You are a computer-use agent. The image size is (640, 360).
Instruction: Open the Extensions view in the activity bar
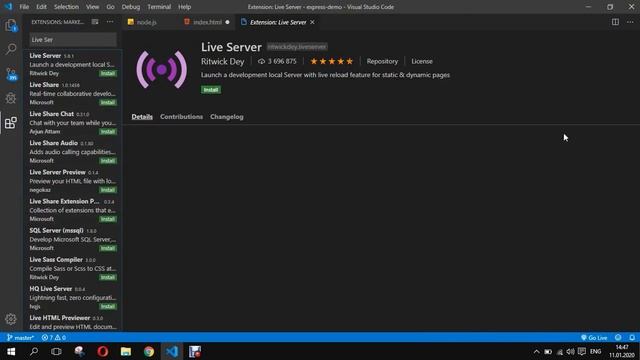coord(11,122)
